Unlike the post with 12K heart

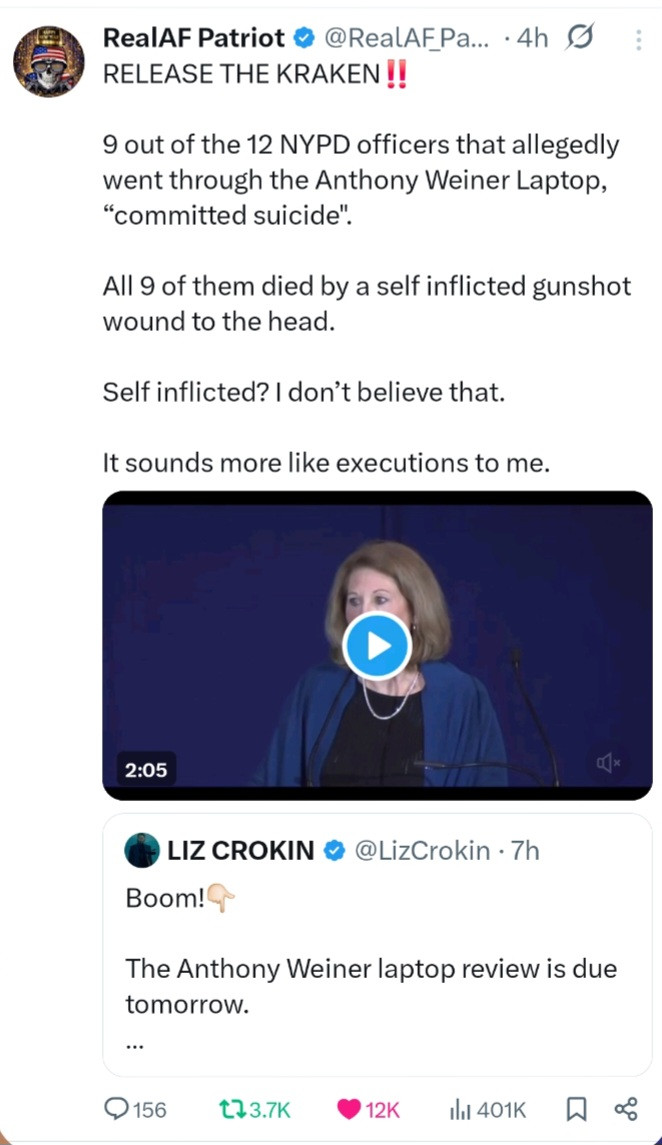click(x=349, y=1108)
